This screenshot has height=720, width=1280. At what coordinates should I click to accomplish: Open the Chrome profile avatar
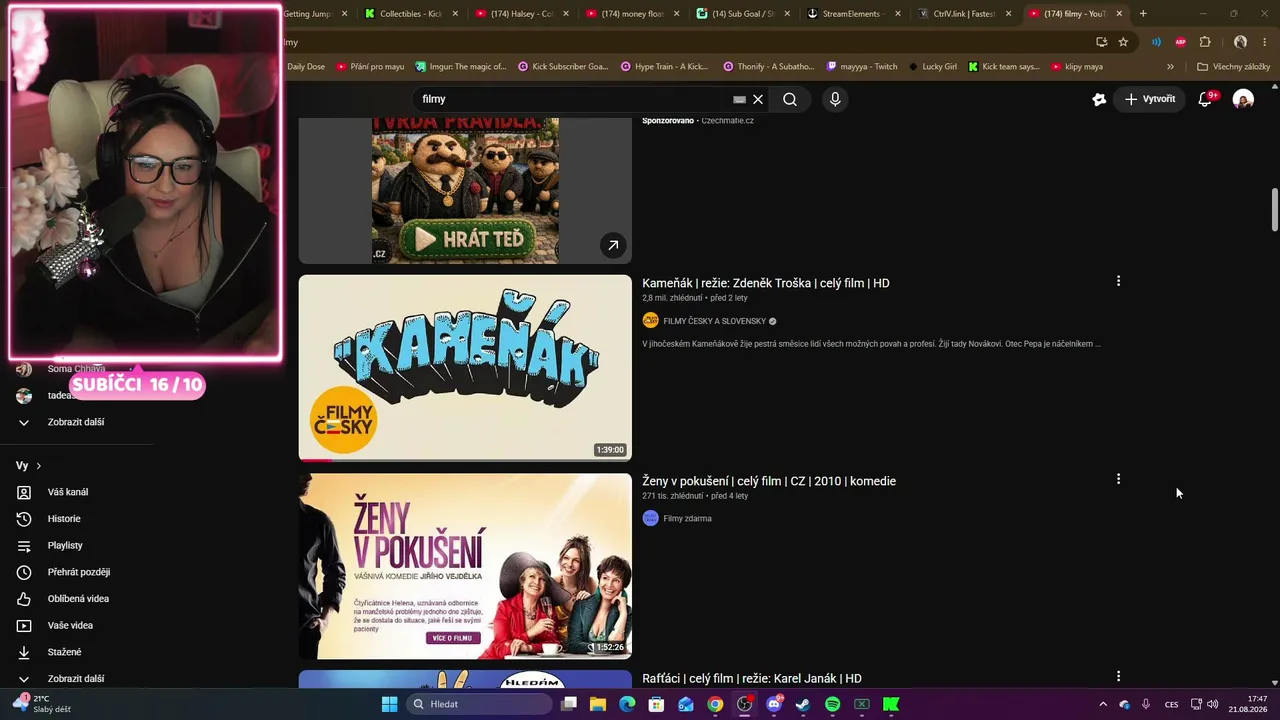1240,42
